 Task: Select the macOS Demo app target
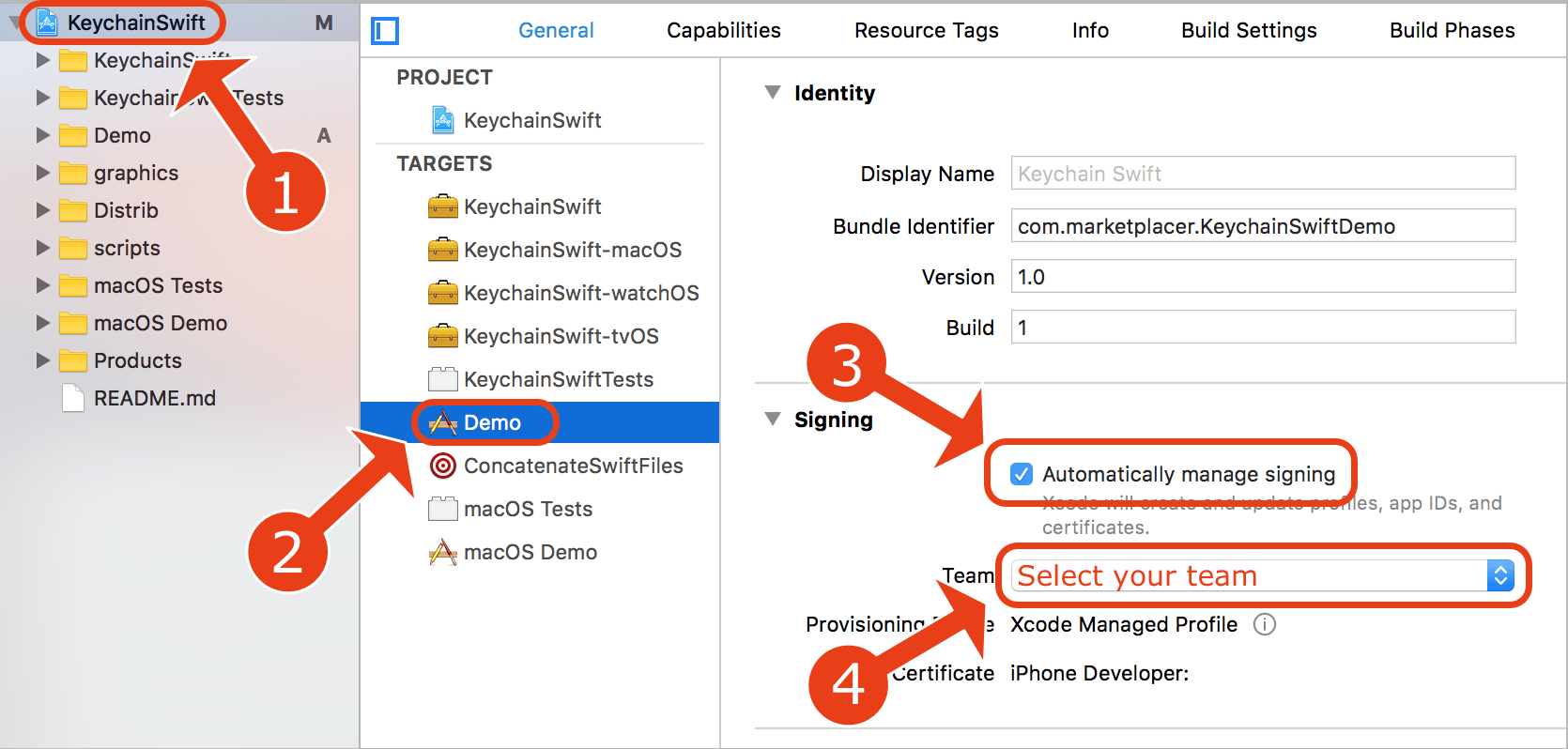coord(530,552)
